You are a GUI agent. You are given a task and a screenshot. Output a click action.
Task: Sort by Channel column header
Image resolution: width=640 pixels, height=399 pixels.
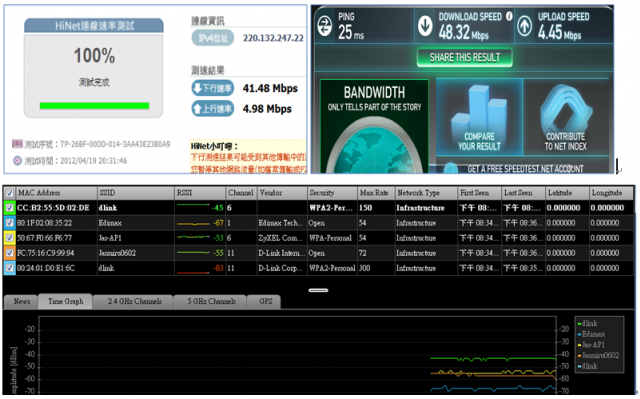241,193
